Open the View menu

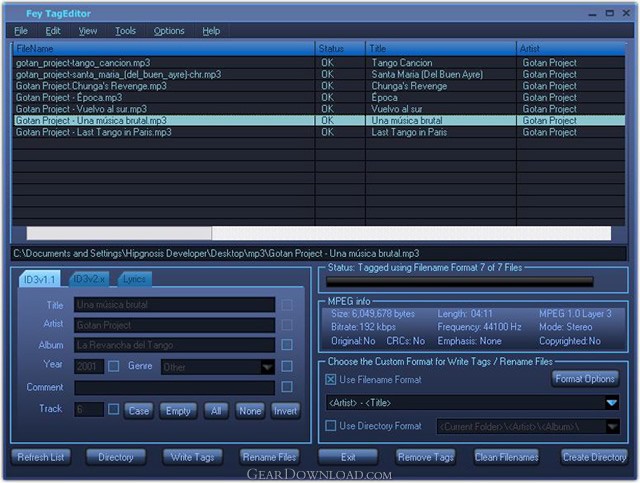pyautogui.click(x=87, y=31)
